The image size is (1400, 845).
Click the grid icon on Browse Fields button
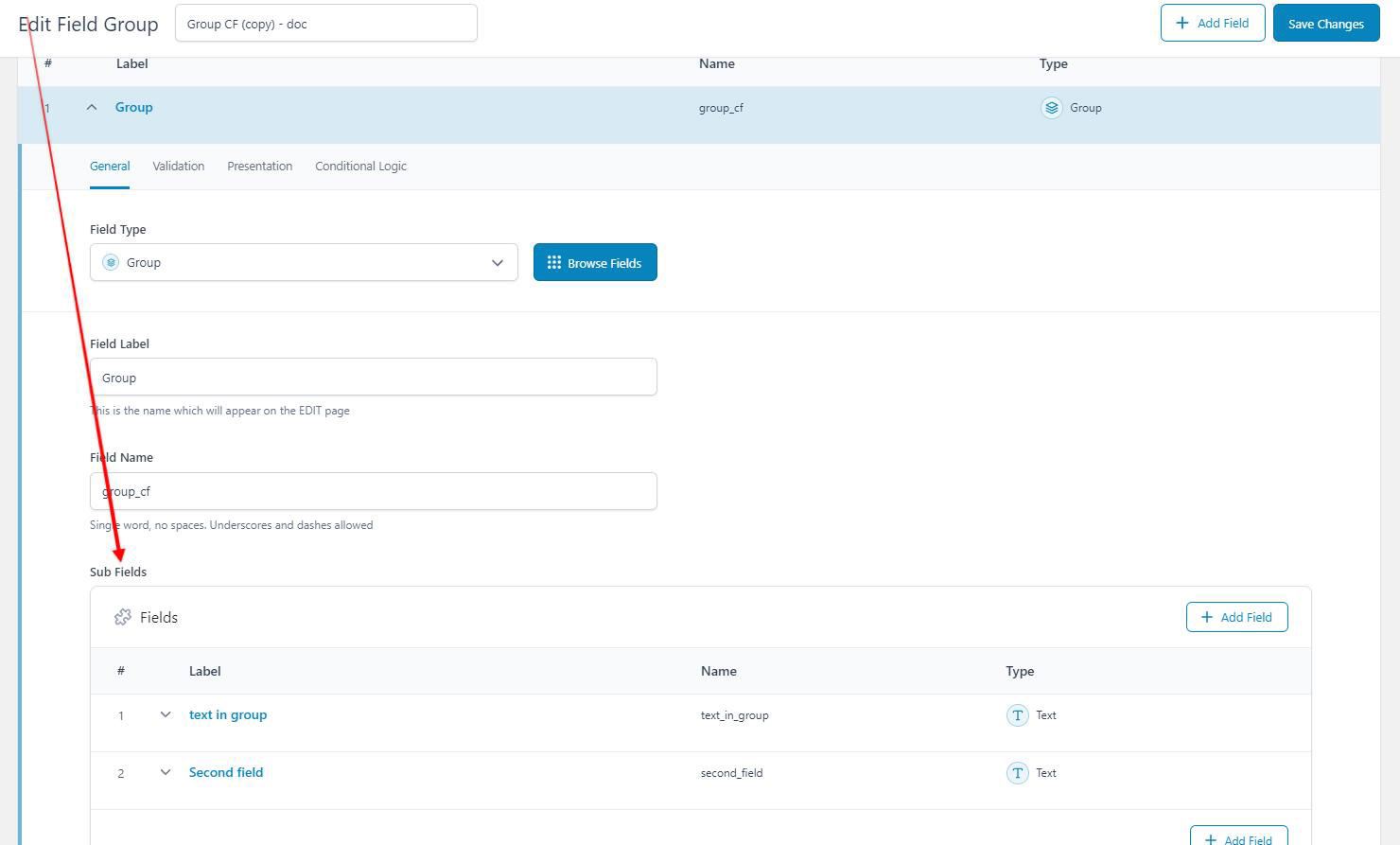pos(554,262)
